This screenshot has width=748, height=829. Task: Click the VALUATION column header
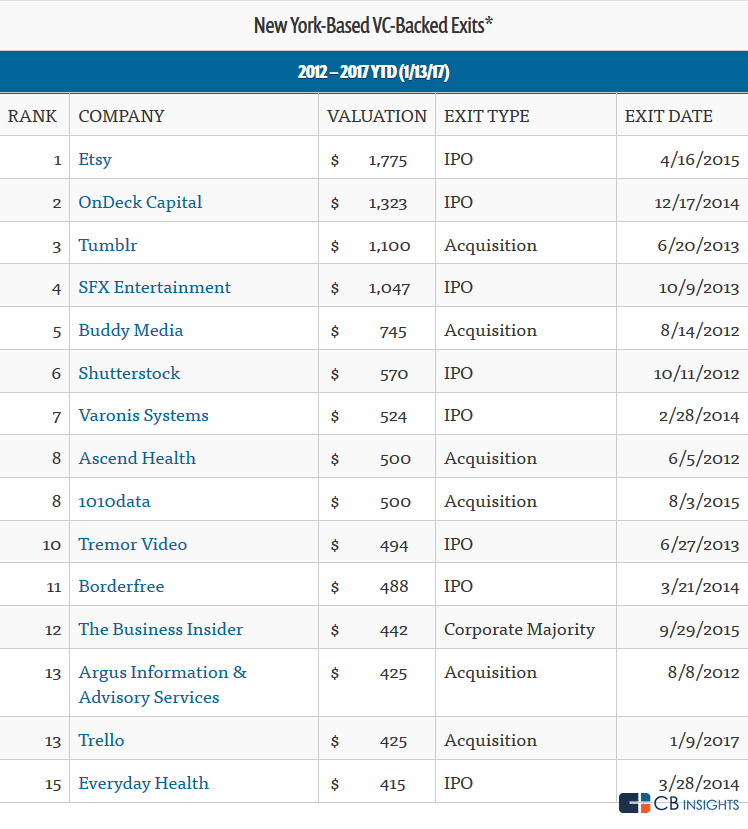pos(376,116)
